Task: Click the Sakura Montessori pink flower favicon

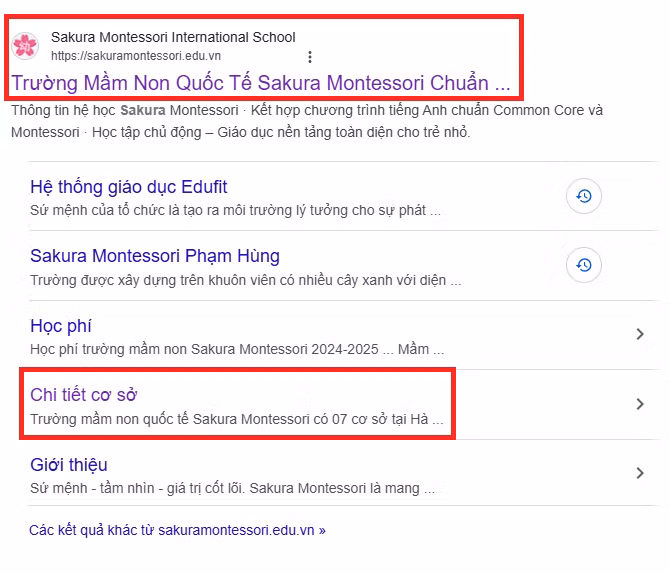Action: (25, 46)
